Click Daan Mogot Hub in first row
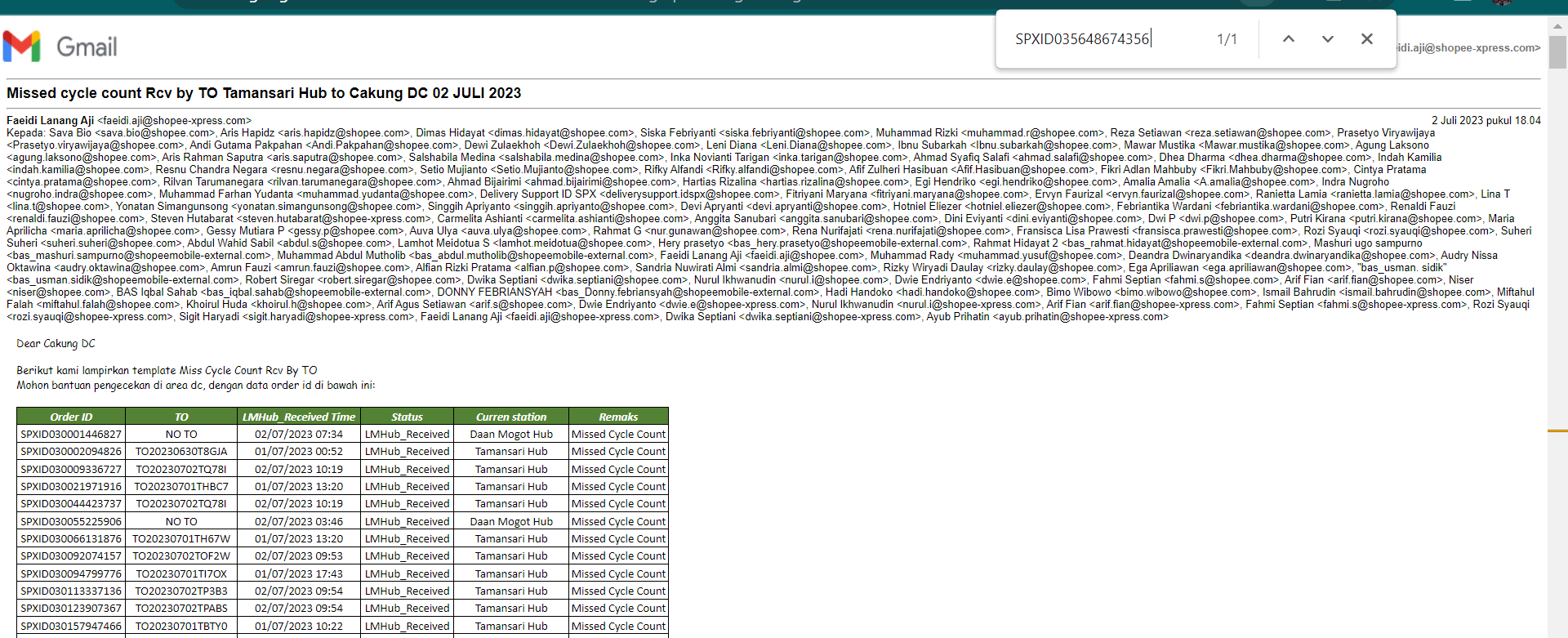Viewport: 1568px width, 638px height. [511, 435]
